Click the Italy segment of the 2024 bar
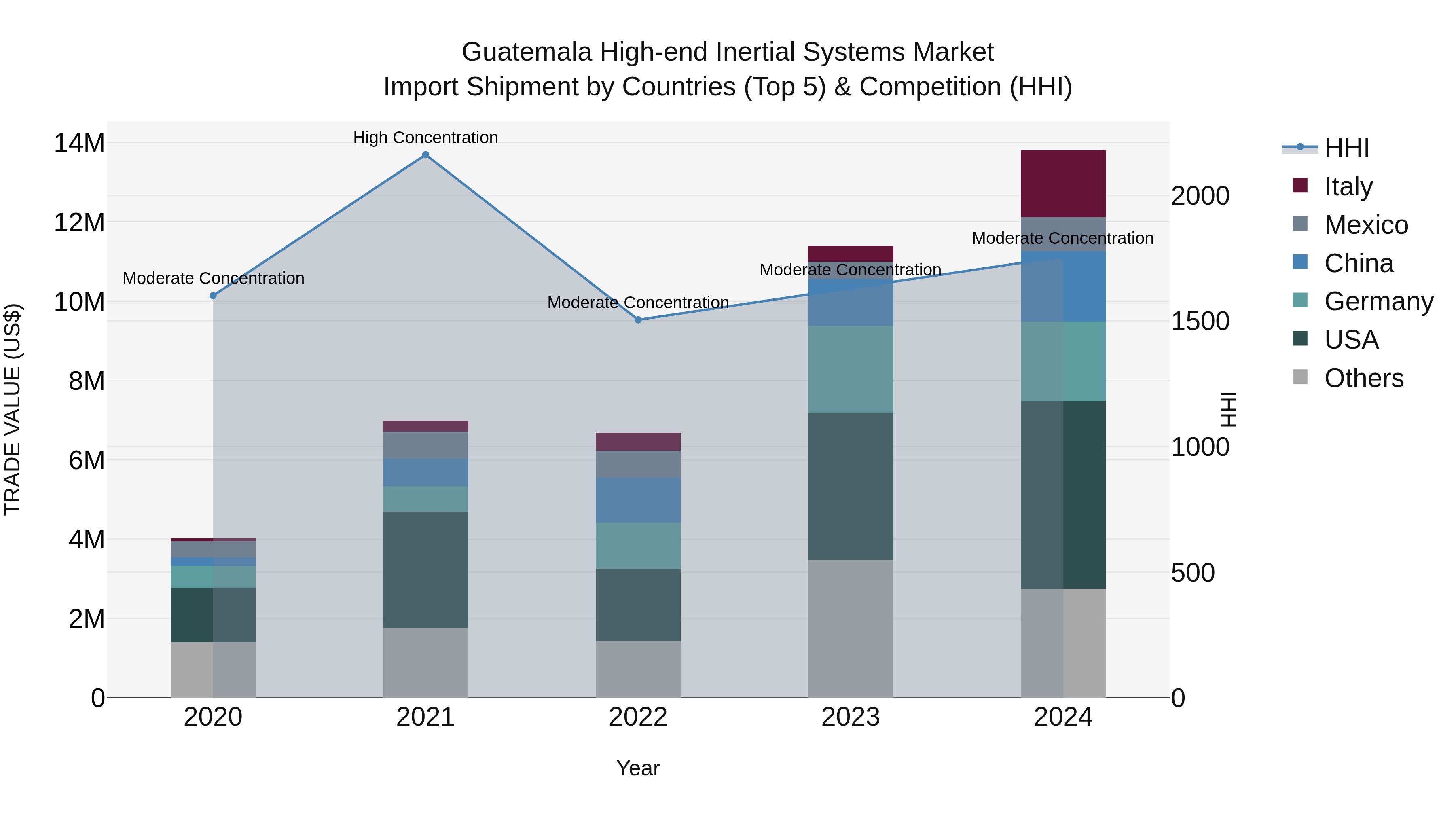The height and width of the screenshot is (819, 1456). pos(1063,184)
